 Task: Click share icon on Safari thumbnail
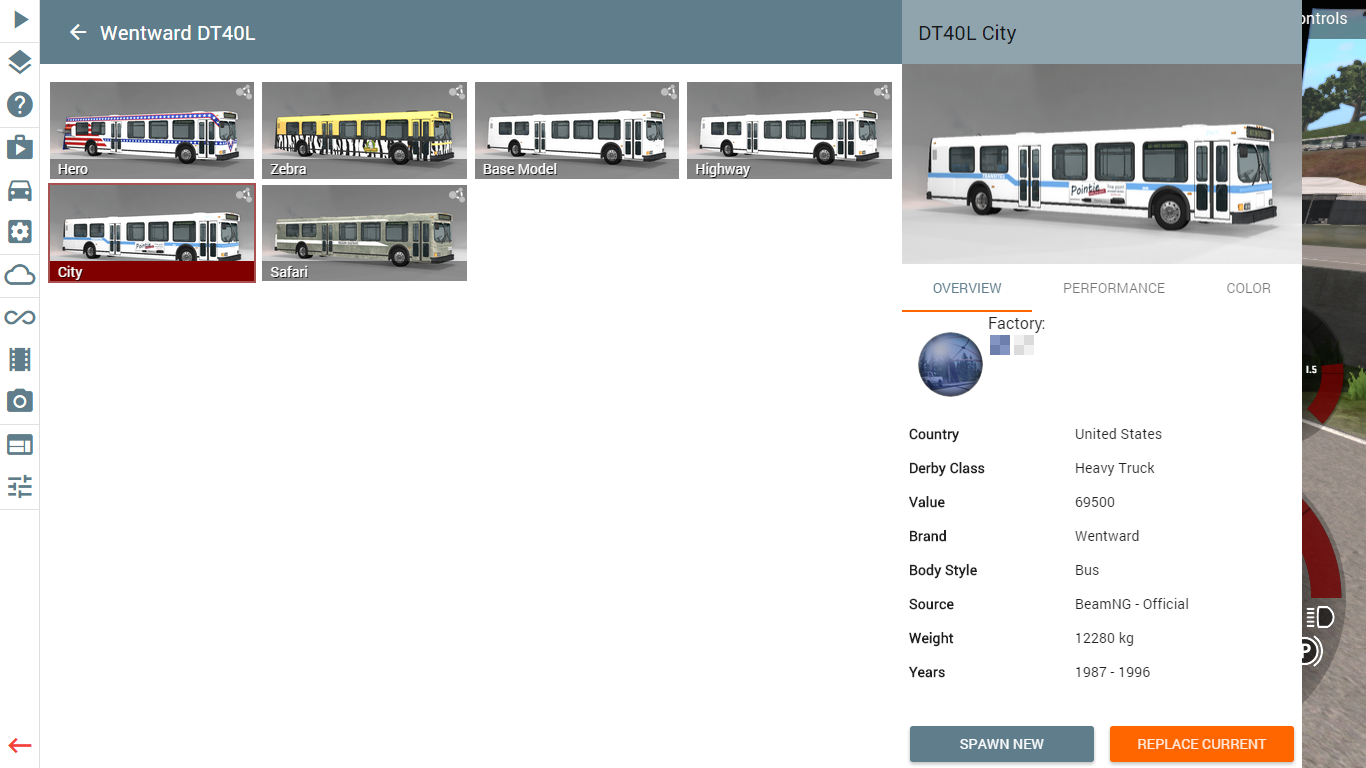point(457,195)
